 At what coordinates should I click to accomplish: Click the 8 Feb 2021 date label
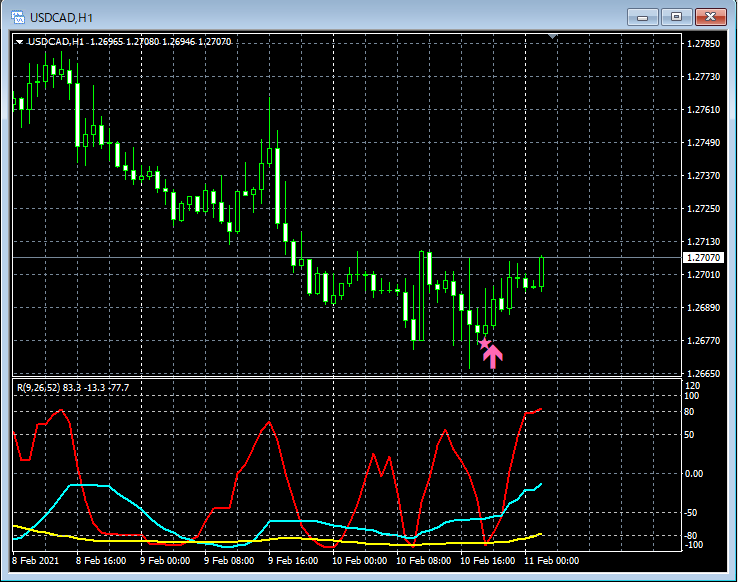[x=36, y=561]
